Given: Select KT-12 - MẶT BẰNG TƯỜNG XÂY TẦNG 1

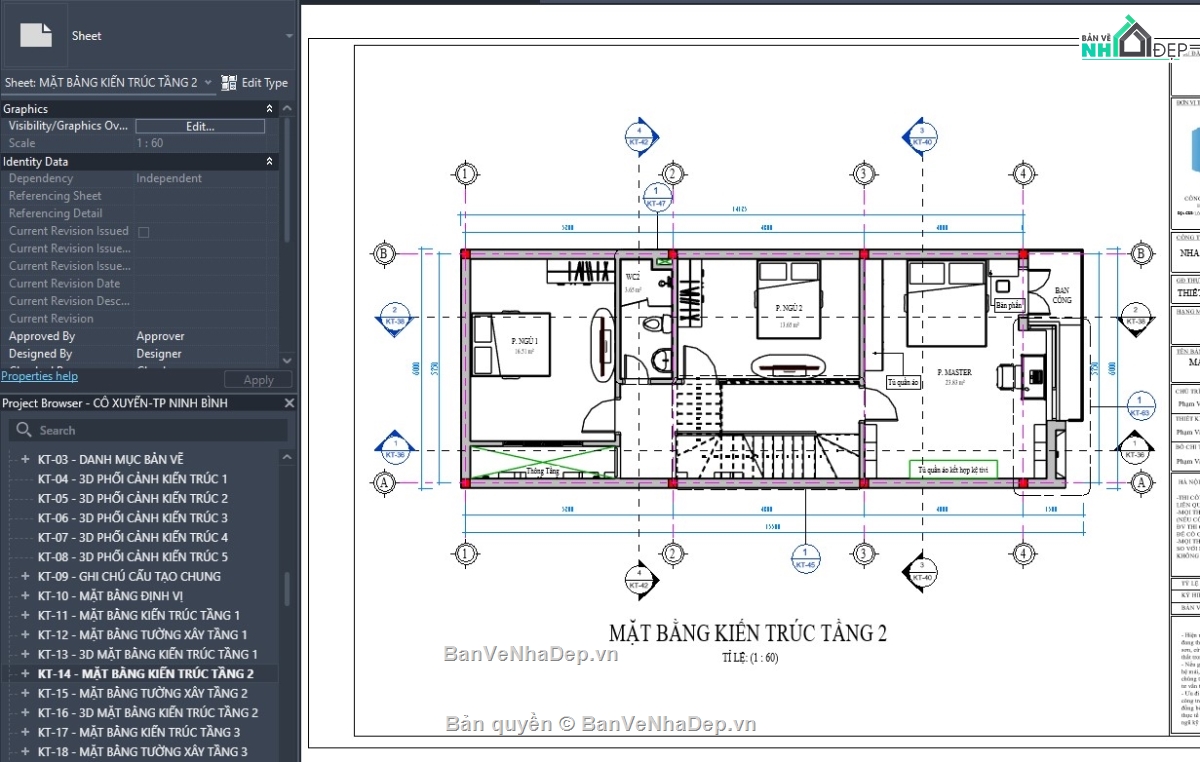Looking at the screenshot, I should (143, 634).
